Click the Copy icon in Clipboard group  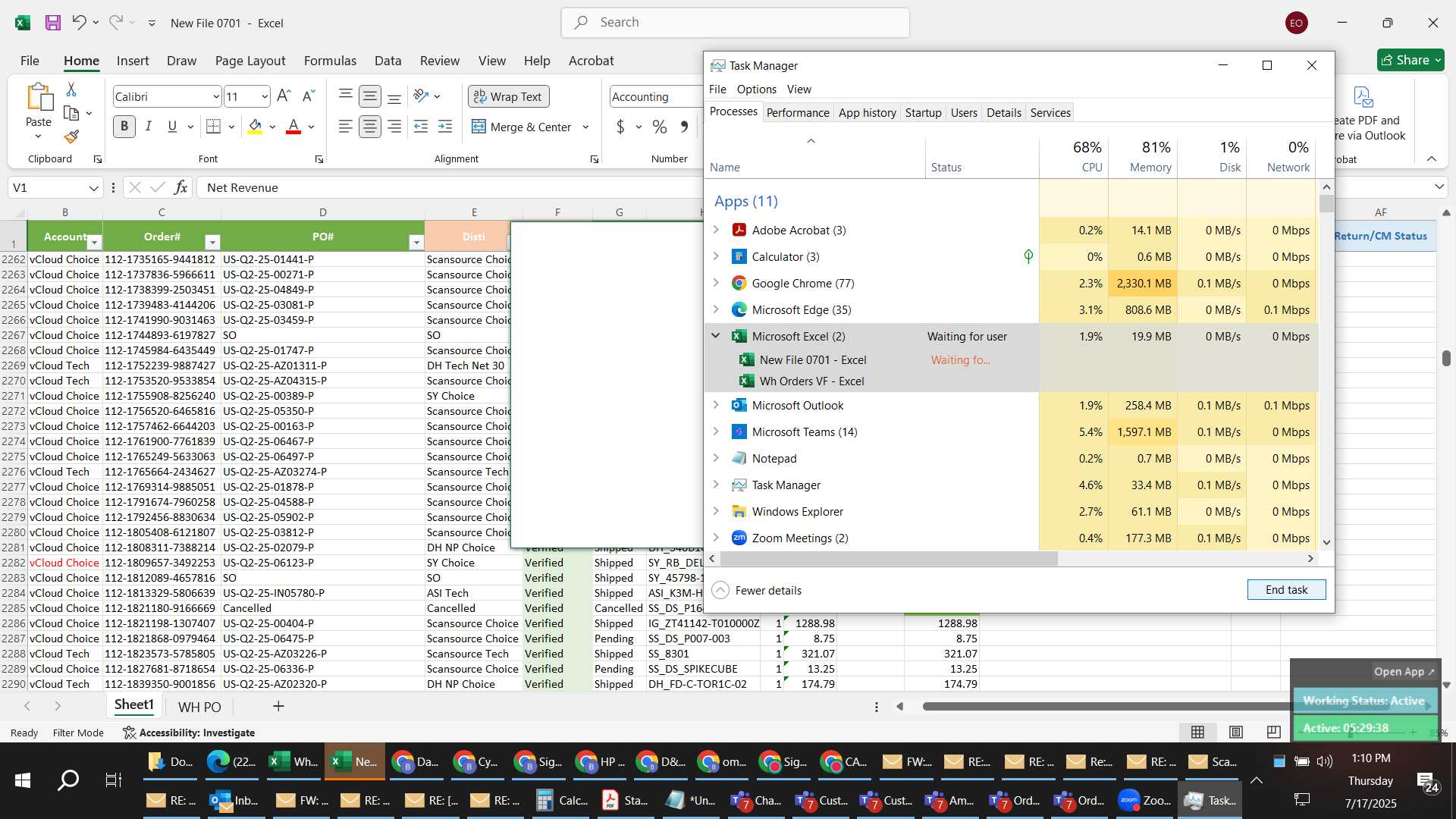click(x=71, y=113)
